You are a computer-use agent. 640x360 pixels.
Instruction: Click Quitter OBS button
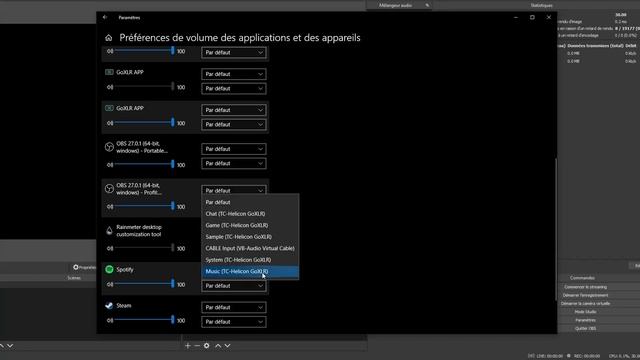coord(585,328)
